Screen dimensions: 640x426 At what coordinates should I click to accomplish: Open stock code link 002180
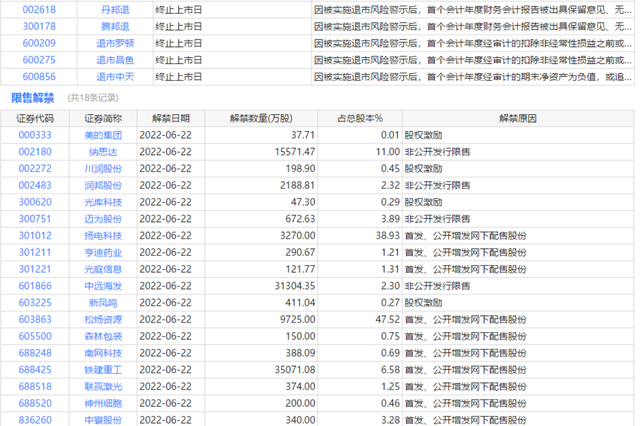click(35, 152)
